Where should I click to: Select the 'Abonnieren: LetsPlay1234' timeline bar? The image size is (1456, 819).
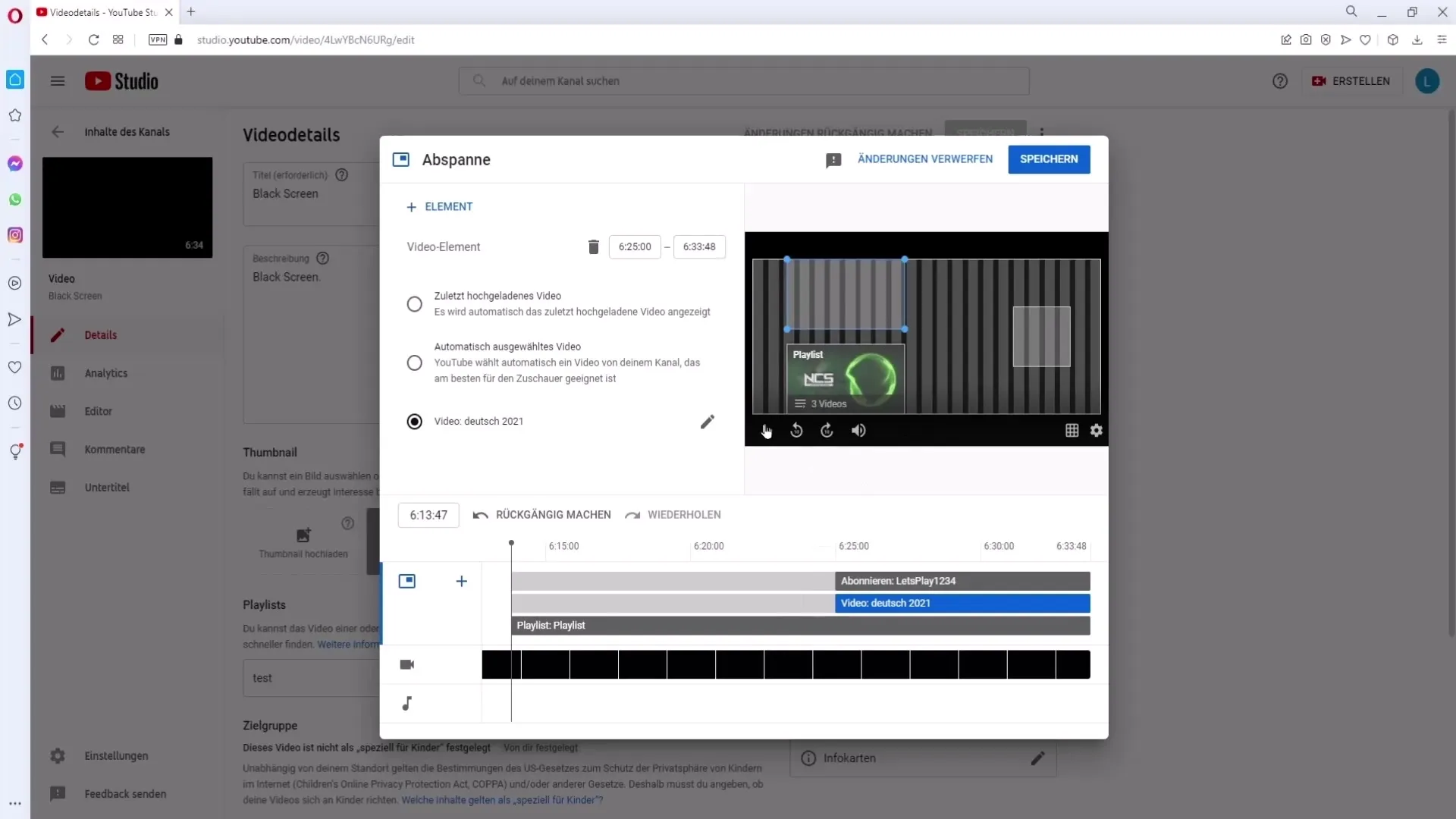(x=962, y=582)
